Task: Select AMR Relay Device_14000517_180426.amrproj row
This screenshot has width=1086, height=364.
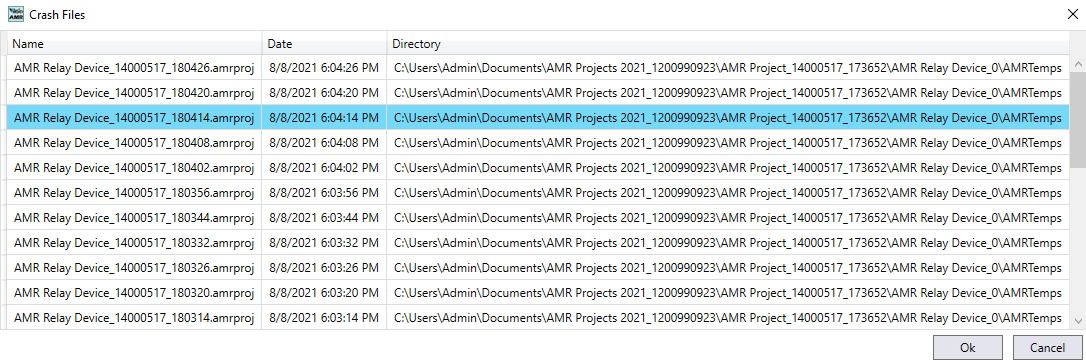Action: (538, 68)
